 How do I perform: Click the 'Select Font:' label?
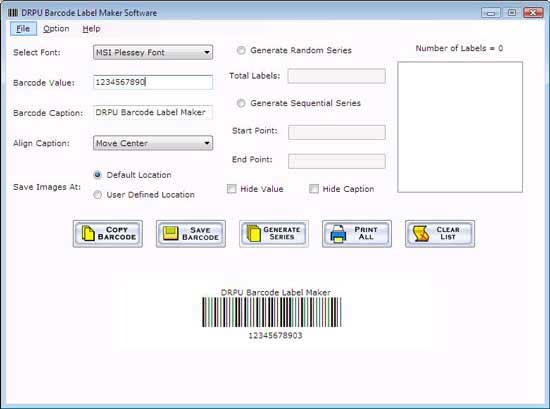point(36,52)
